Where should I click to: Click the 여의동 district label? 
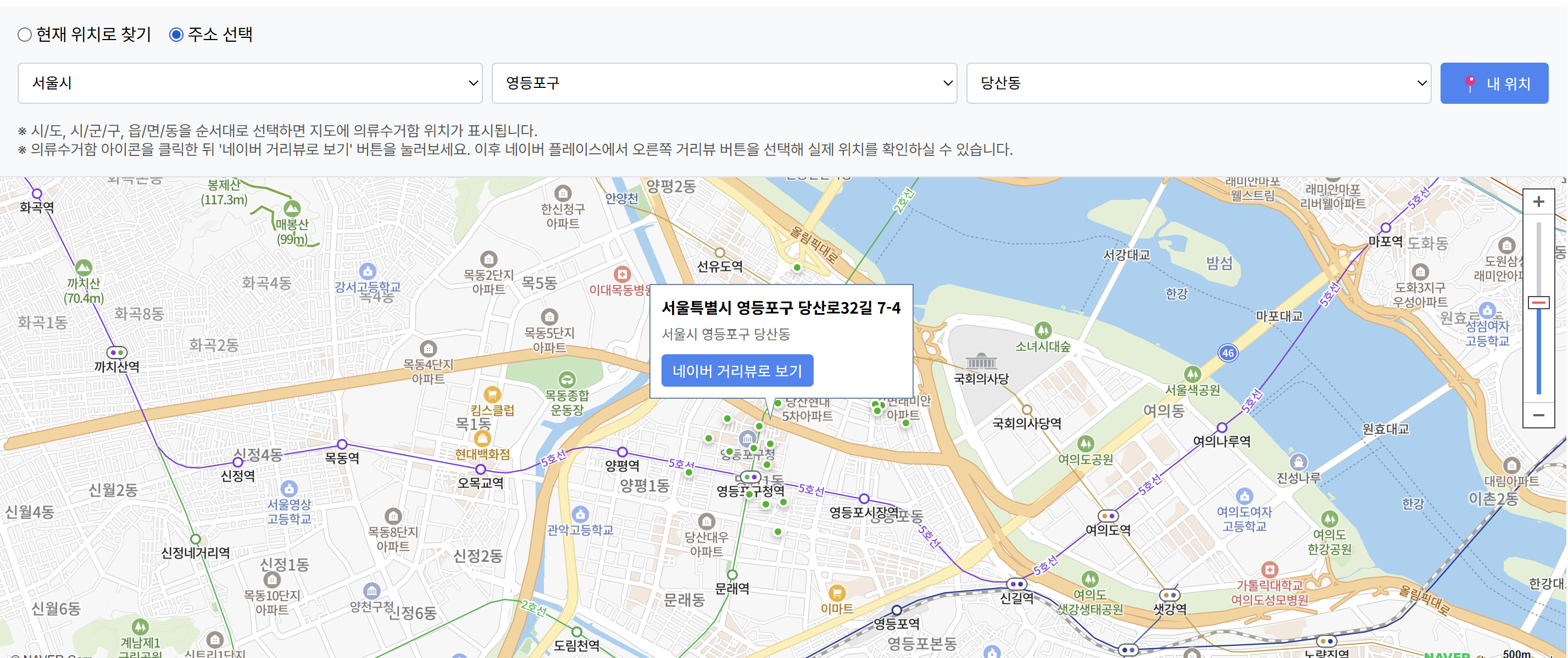[1164, 410]
